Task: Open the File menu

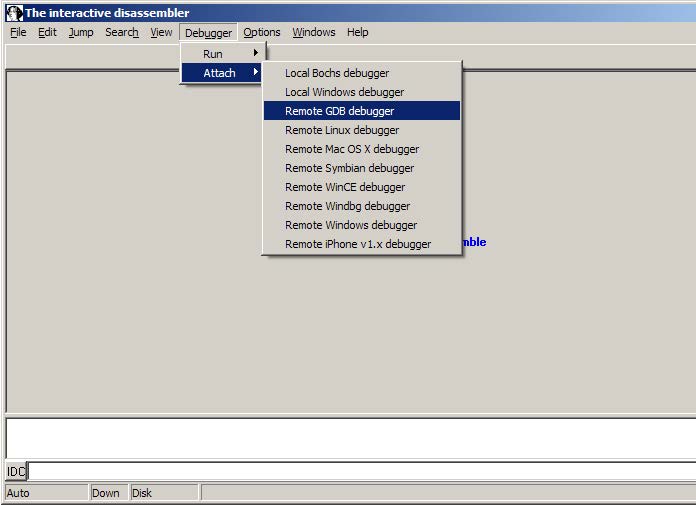Action: point(18,32)
